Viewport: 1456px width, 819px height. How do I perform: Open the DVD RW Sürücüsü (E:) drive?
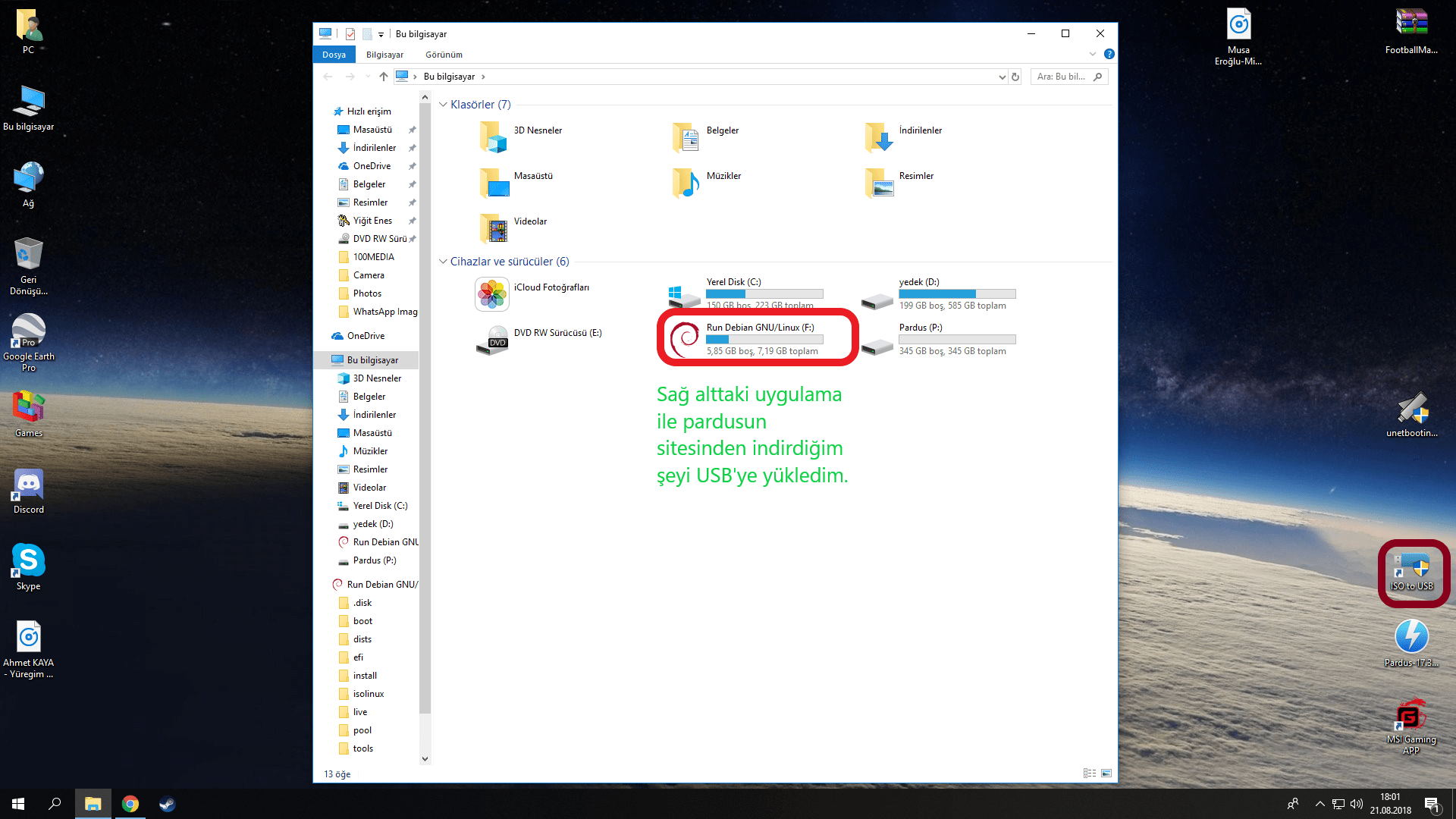pos(492,340)
